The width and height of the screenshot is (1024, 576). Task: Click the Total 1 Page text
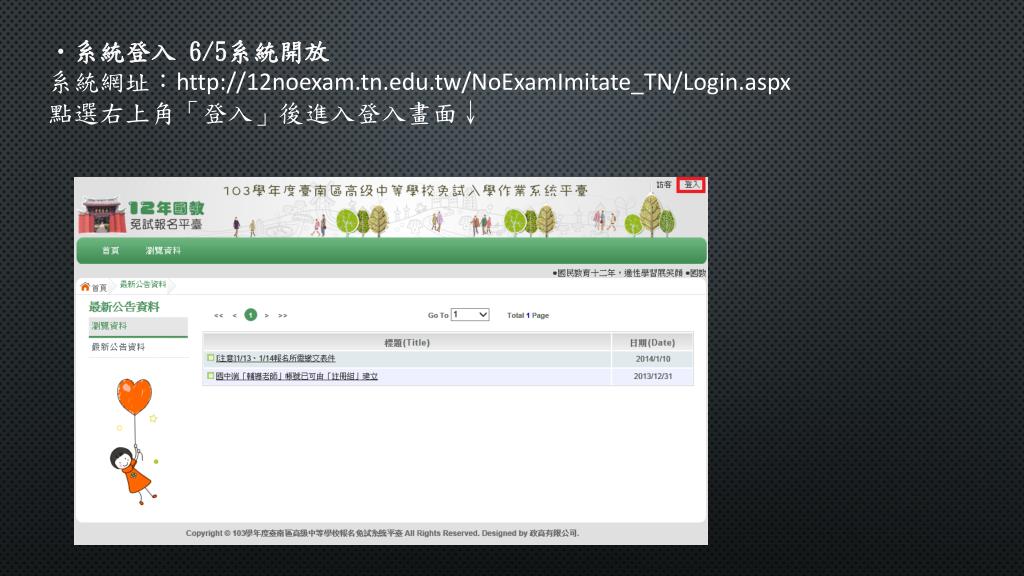pyautogui.click(x=528, y=315)
